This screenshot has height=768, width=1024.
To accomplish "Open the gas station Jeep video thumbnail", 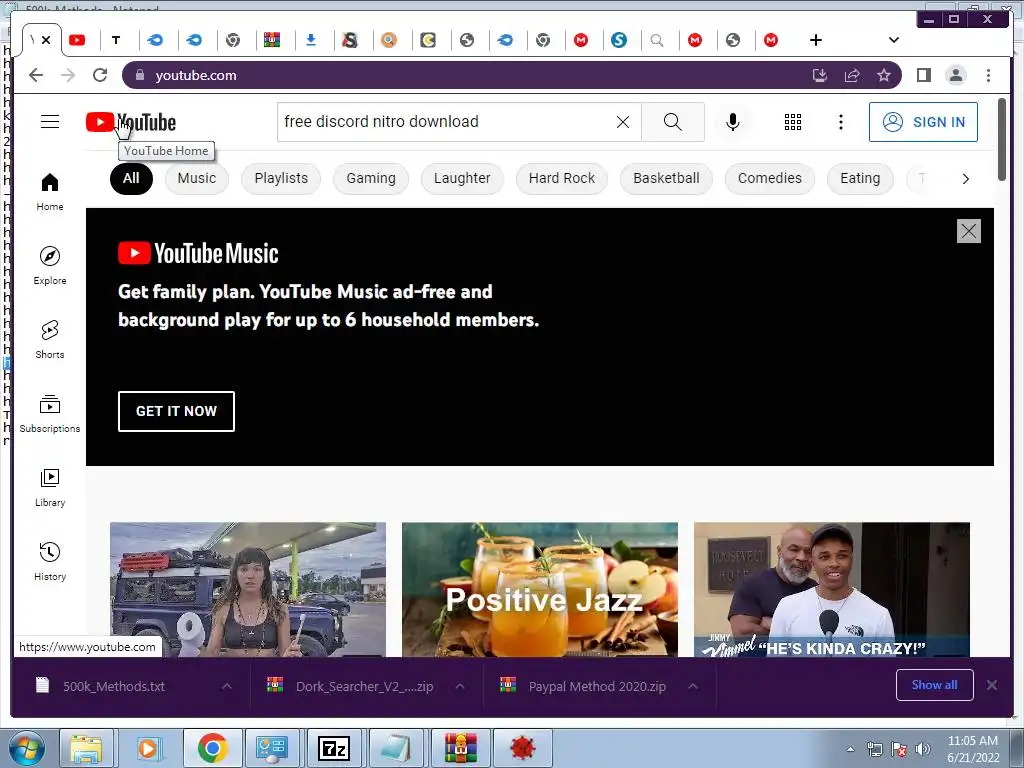I will (x=248, y=590).
